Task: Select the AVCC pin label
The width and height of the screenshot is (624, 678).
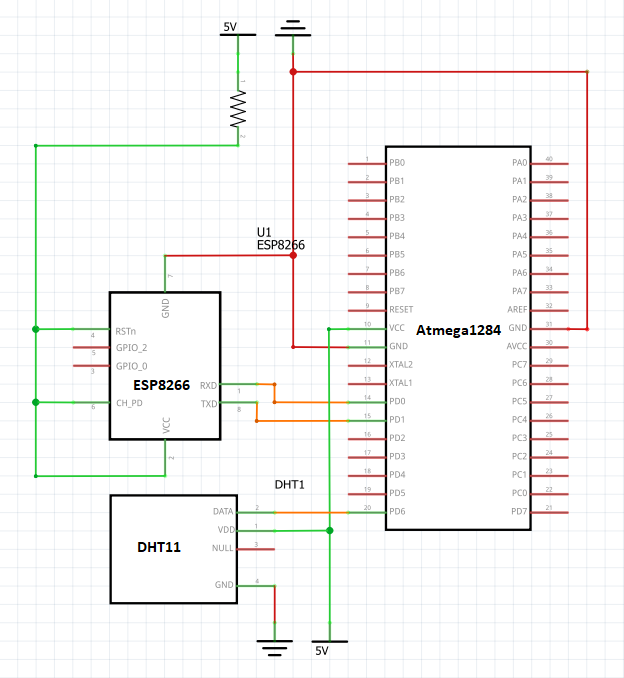Action: [517, 346]
